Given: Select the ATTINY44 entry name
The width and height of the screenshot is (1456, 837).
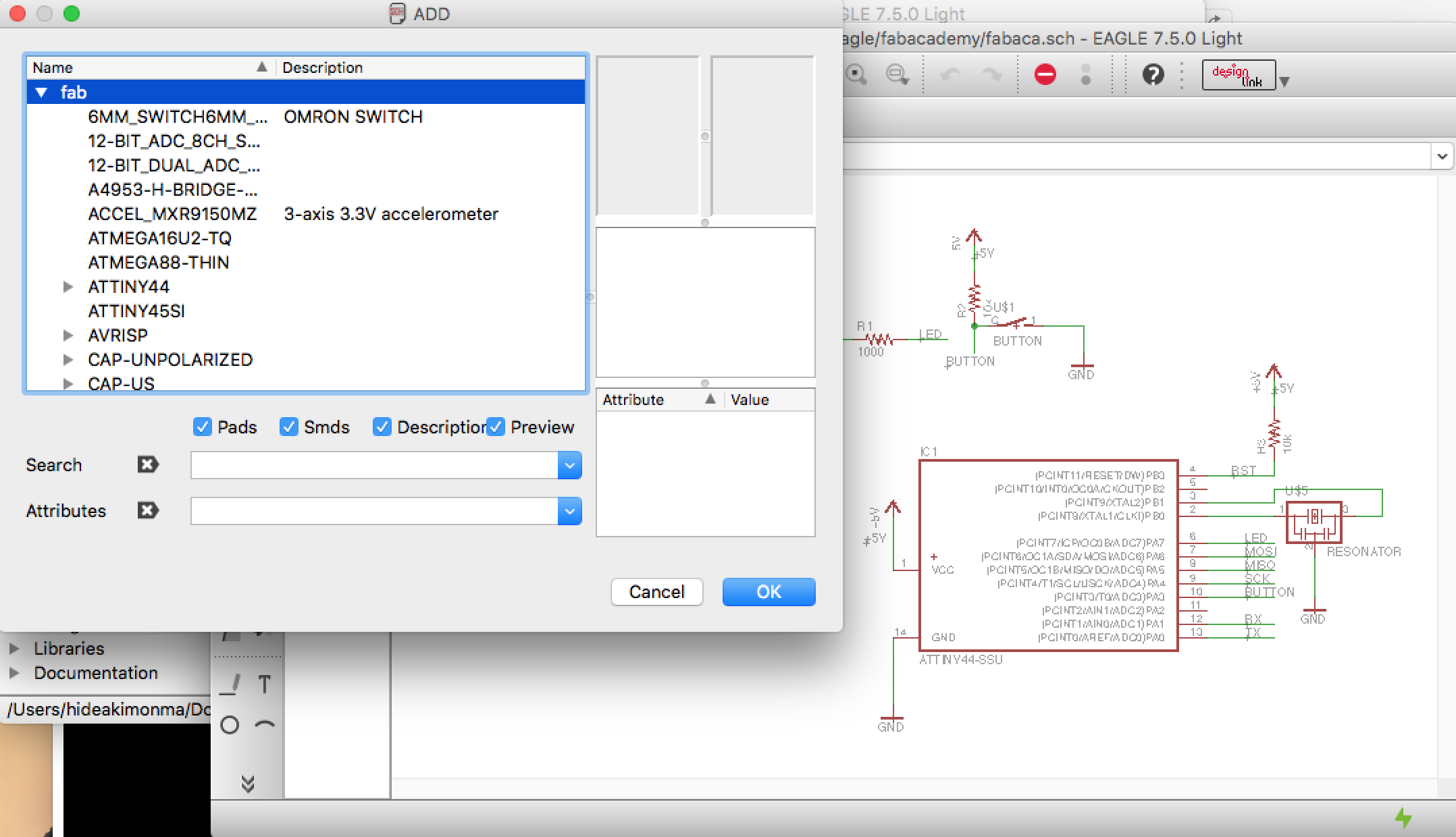Looking at the screenshot, I should pyautogui.click(x=128, y=287).
